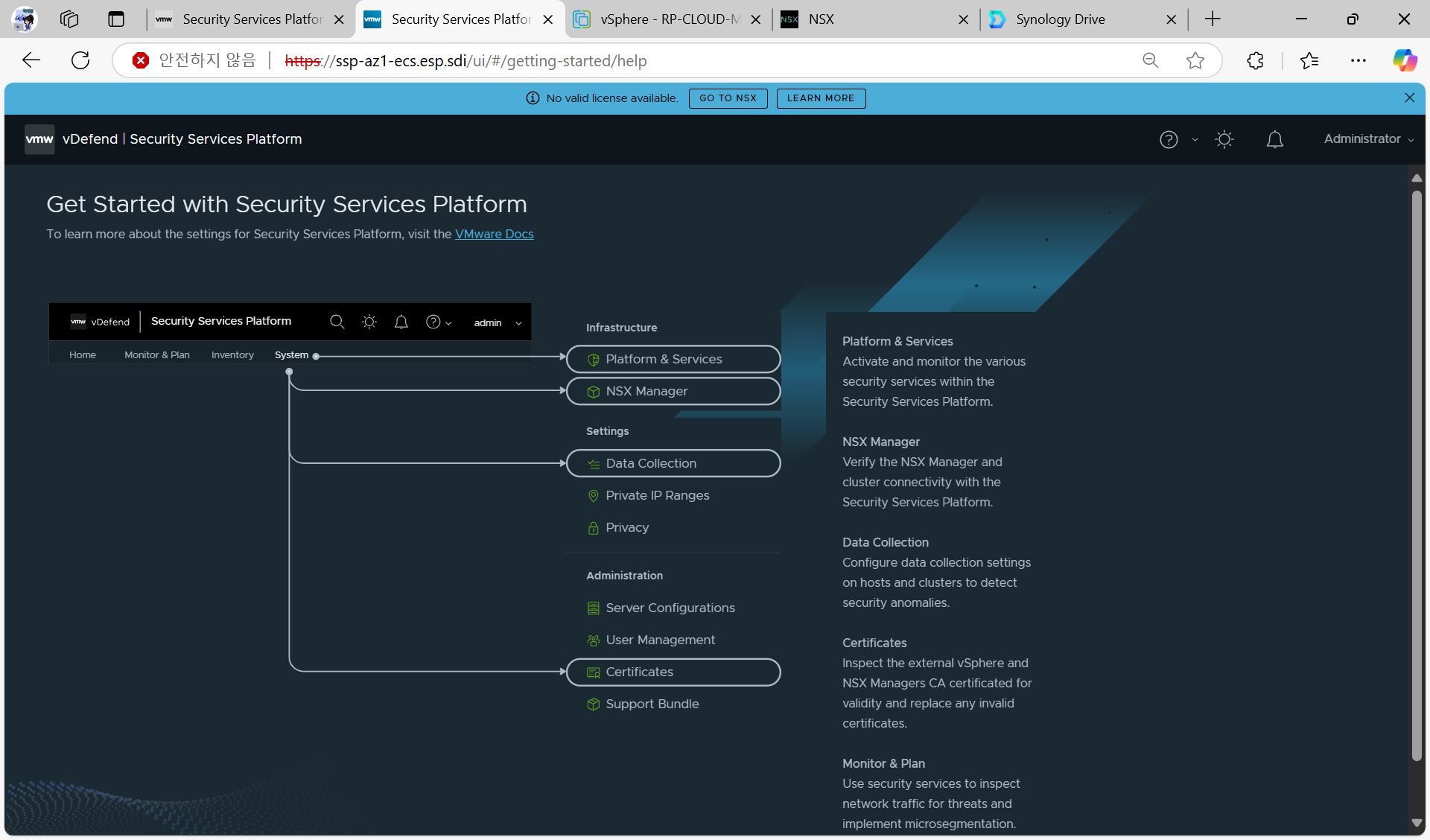Click the address bar URL
The image size is (1430, 840).
point(465,61)
